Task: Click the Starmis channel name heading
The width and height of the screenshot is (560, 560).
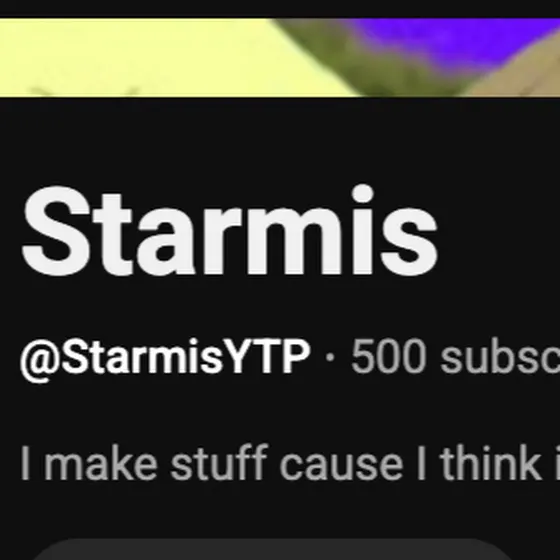Action: [230, 231]
